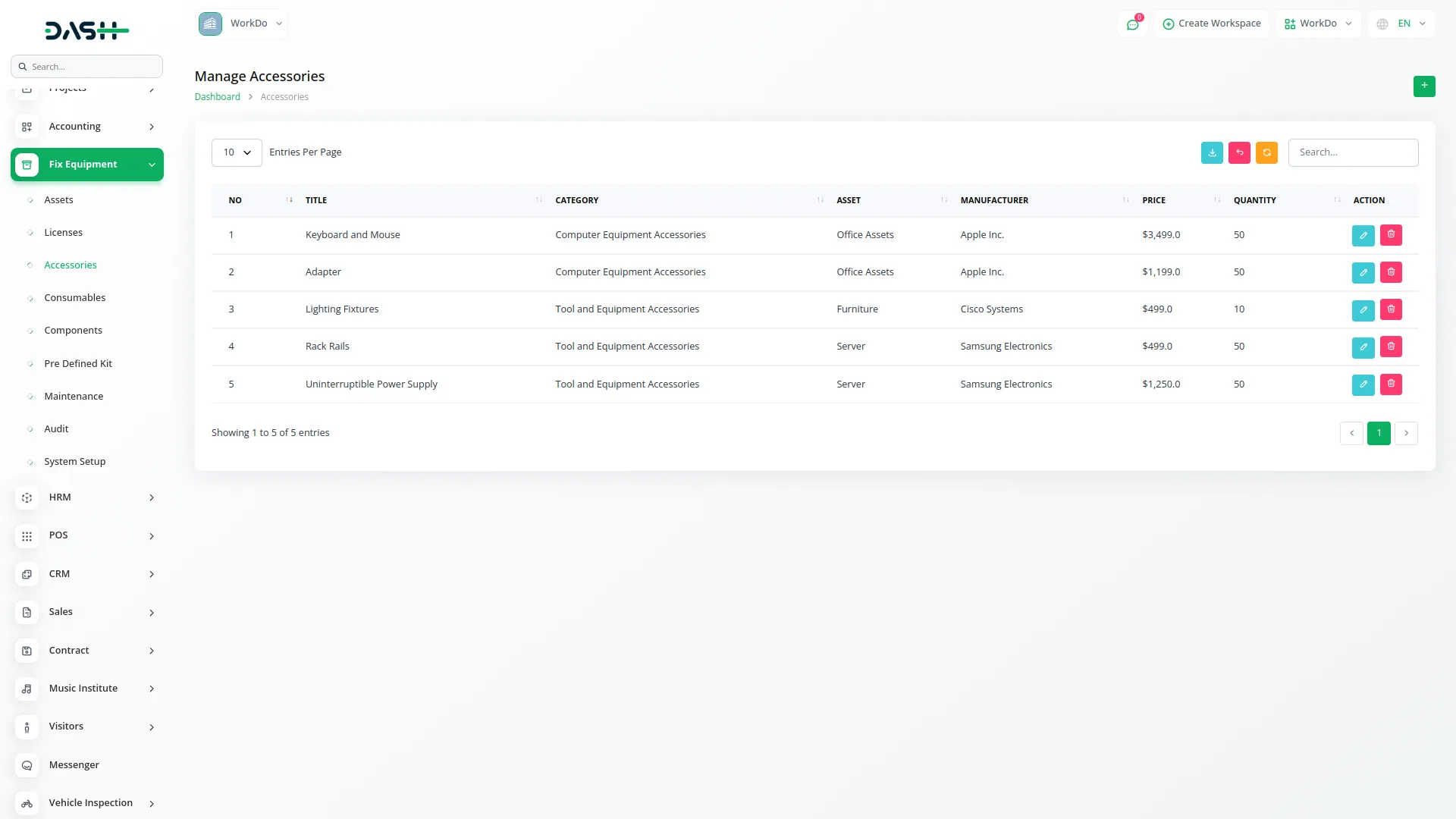Delete the Uninterruptible Power Supply entry
Image resolution: width=1456 pixels, height=819 pixels.
pyautogui.click(x=1391, y=384)
